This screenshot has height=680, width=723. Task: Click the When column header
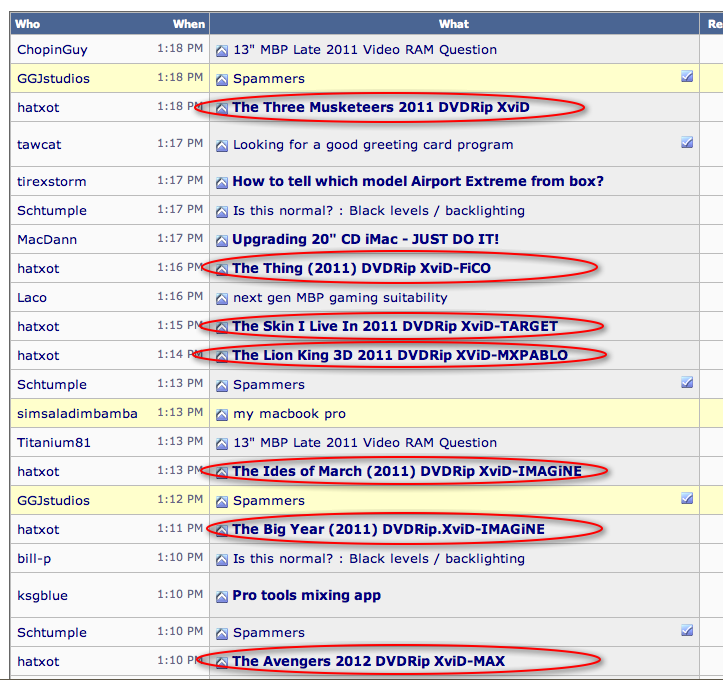click(x=189, y=24)
